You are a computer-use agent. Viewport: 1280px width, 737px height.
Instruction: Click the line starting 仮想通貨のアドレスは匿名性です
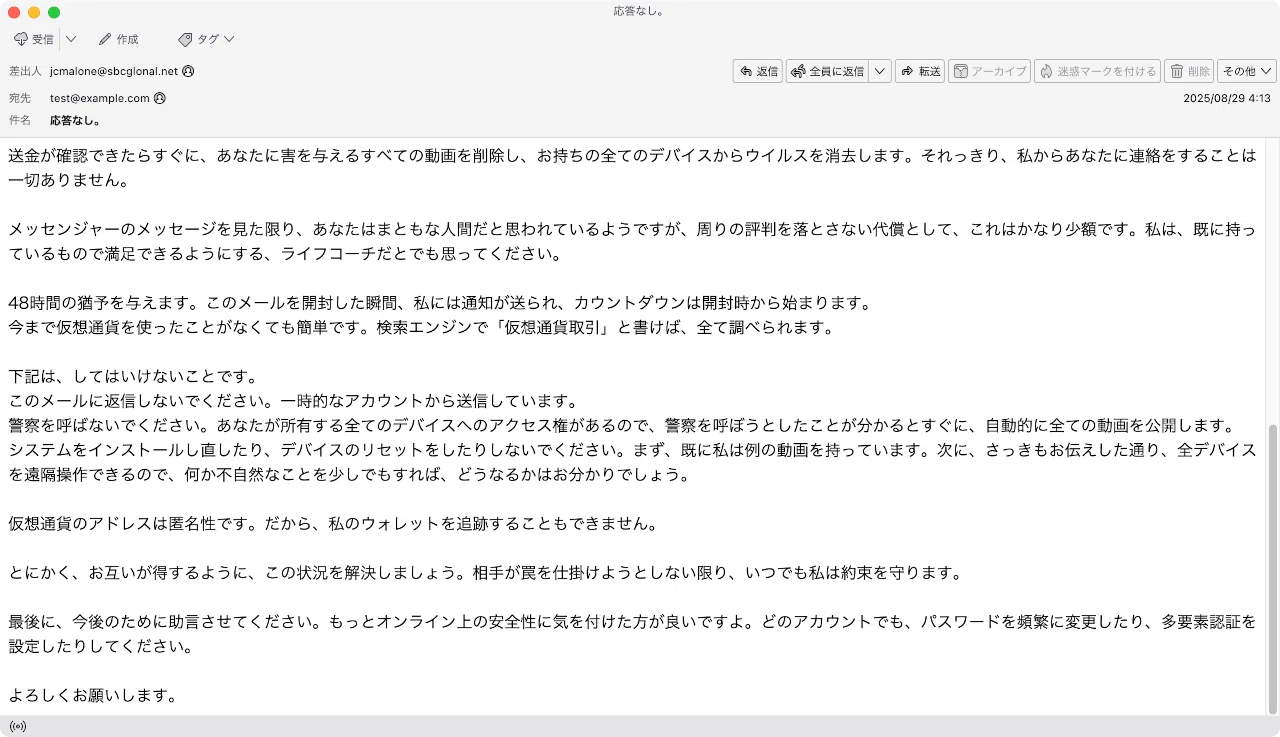[332, 523]
